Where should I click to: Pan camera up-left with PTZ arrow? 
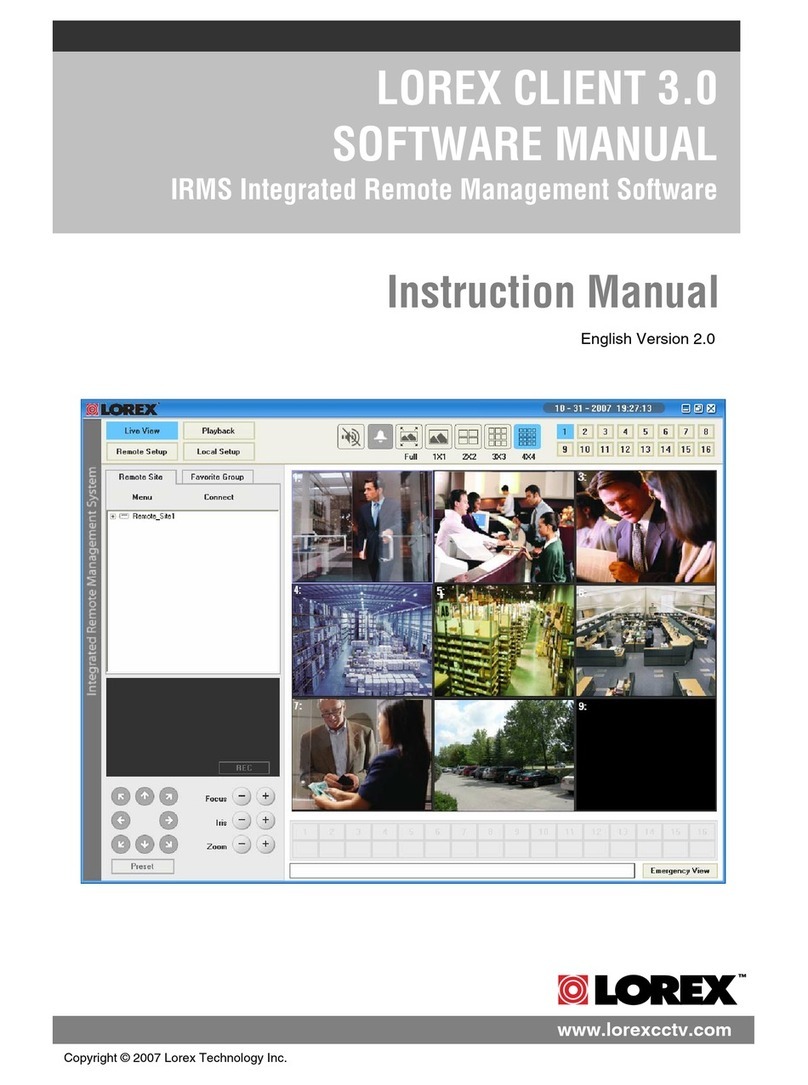pos(120,796)
